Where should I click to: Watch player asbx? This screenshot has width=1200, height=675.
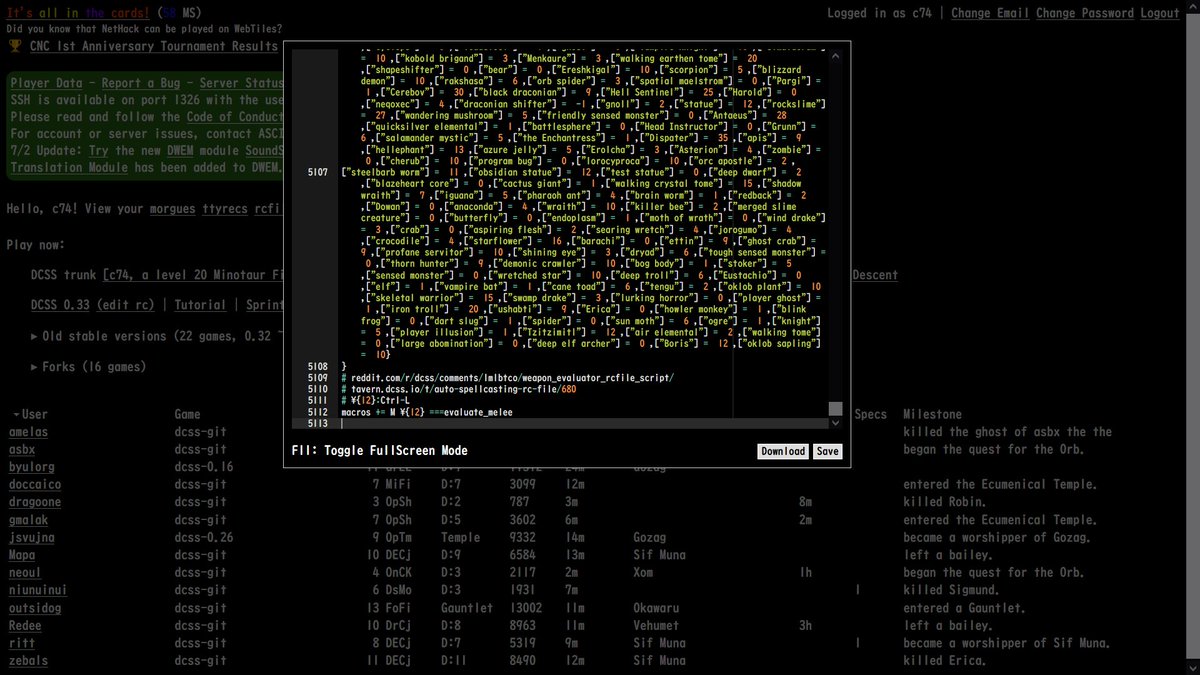point(21,450)
